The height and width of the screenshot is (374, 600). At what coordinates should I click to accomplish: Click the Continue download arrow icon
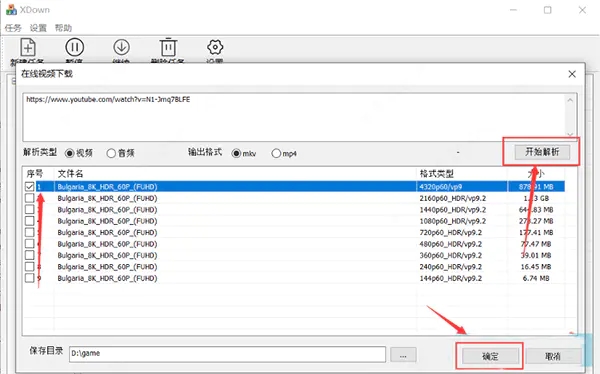click(x=121, y=47)
